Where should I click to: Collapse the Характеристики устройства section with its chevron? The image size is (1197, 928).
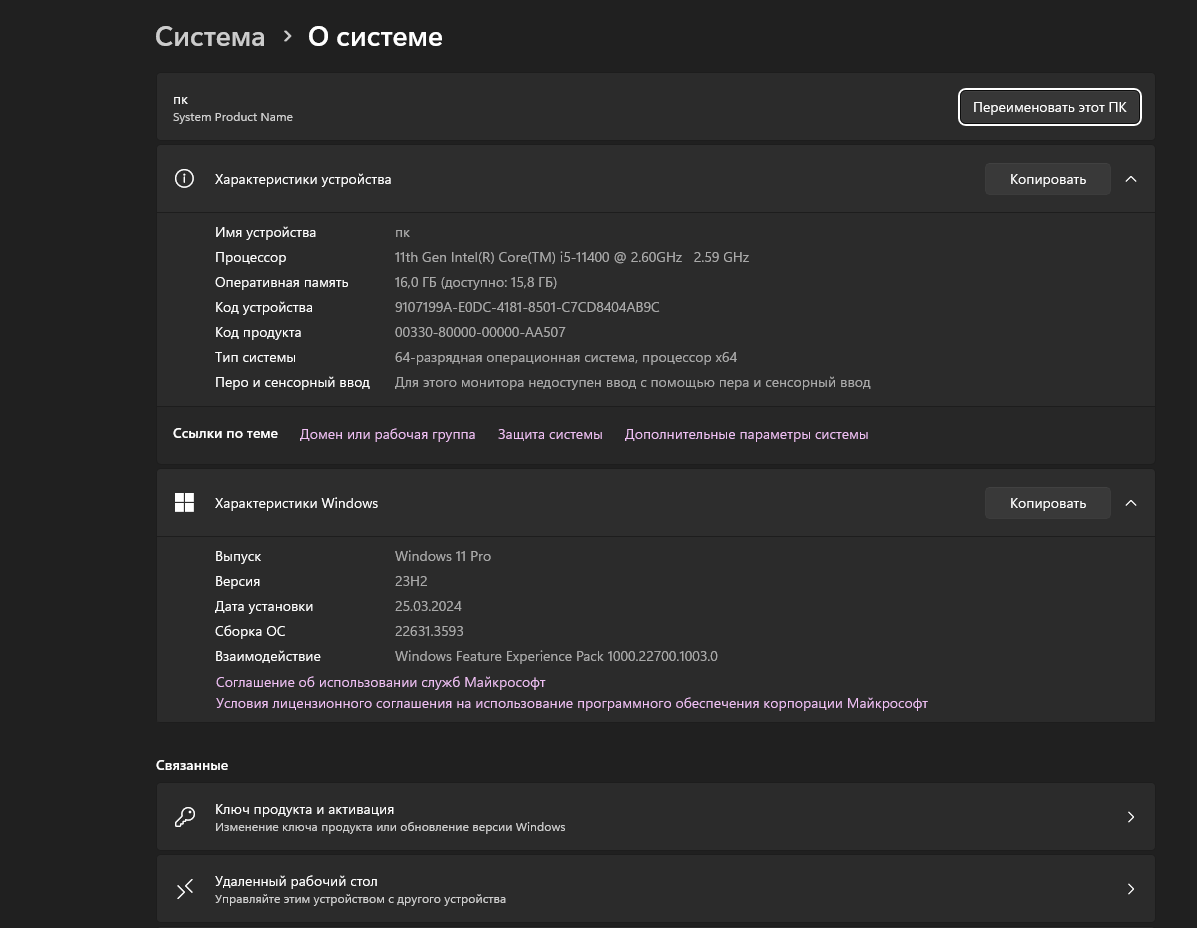coord(1131,179)
